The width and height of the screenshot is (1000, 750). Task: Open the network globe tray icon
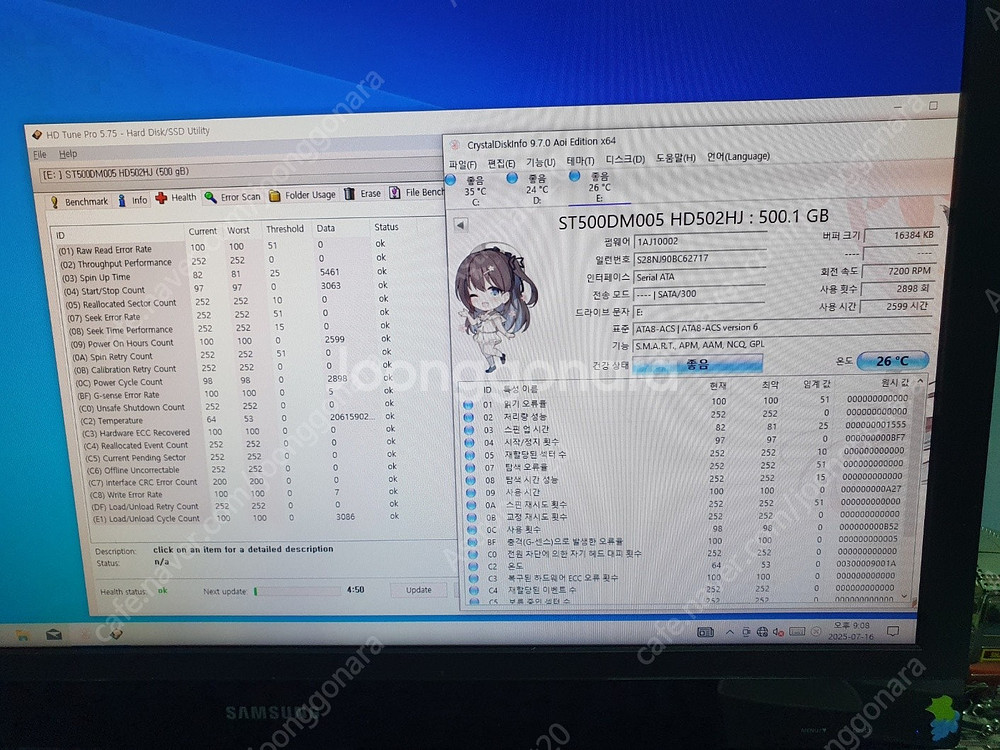762,632
